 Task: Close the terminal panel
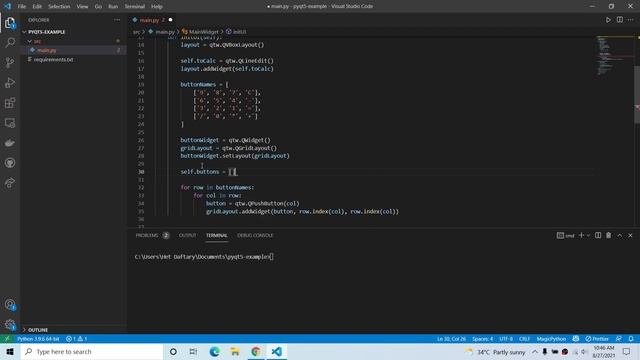[x=630, y=236]
